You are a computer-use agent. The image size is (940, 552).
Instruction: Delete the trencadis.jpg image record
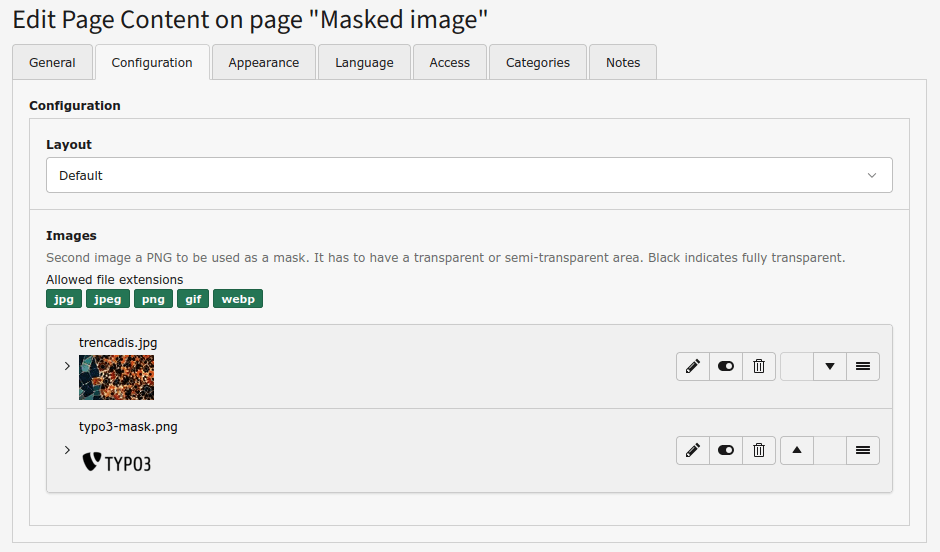pos(759,367)
